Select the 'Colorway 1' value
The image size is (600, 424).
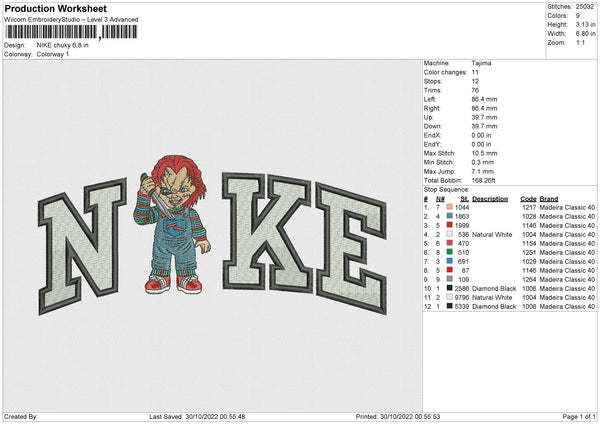[x=53, y=54]
